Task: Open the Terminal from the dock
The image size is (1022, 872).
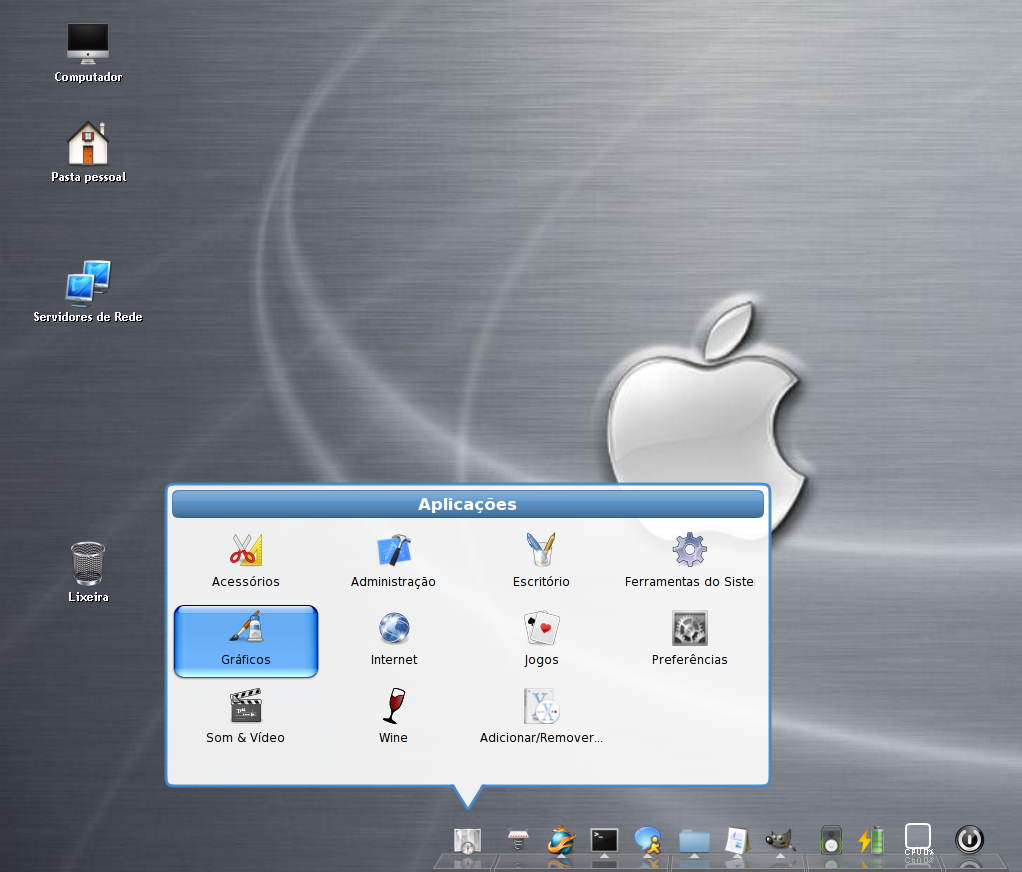Action: [x=604, y=840]
